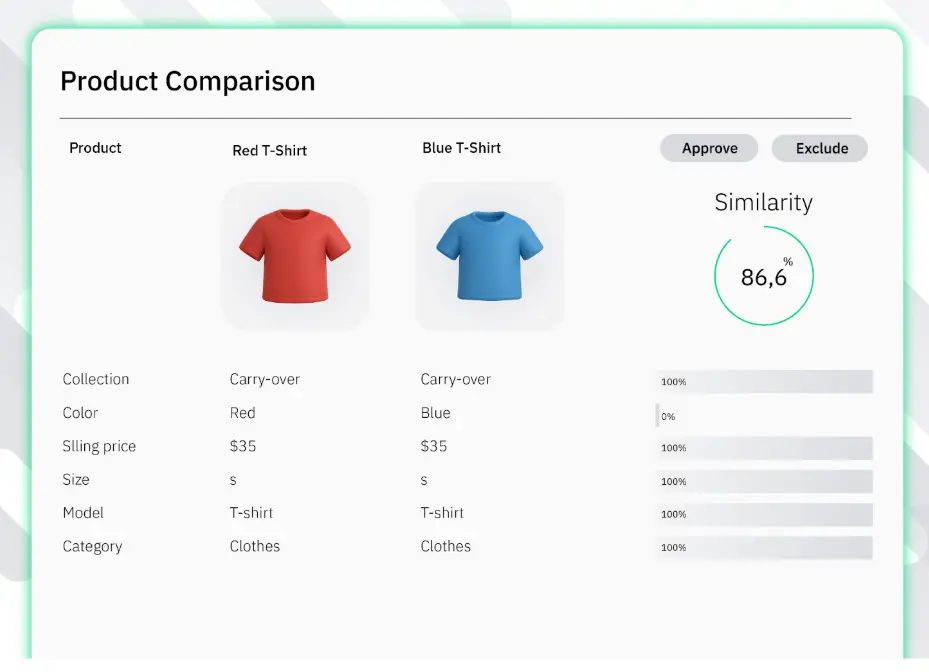Click the Category 100% similarity bar
Image resolution: width=929 pixels, height=672 pixels.
[x=764, y=548]
